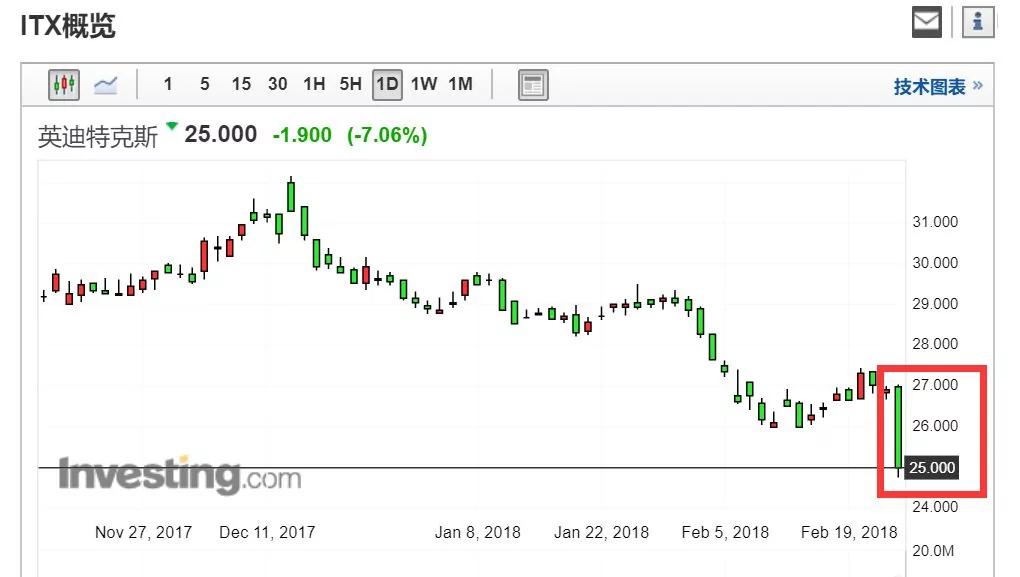Click the Investing.com watermark logo

click(x=179, y=476)
